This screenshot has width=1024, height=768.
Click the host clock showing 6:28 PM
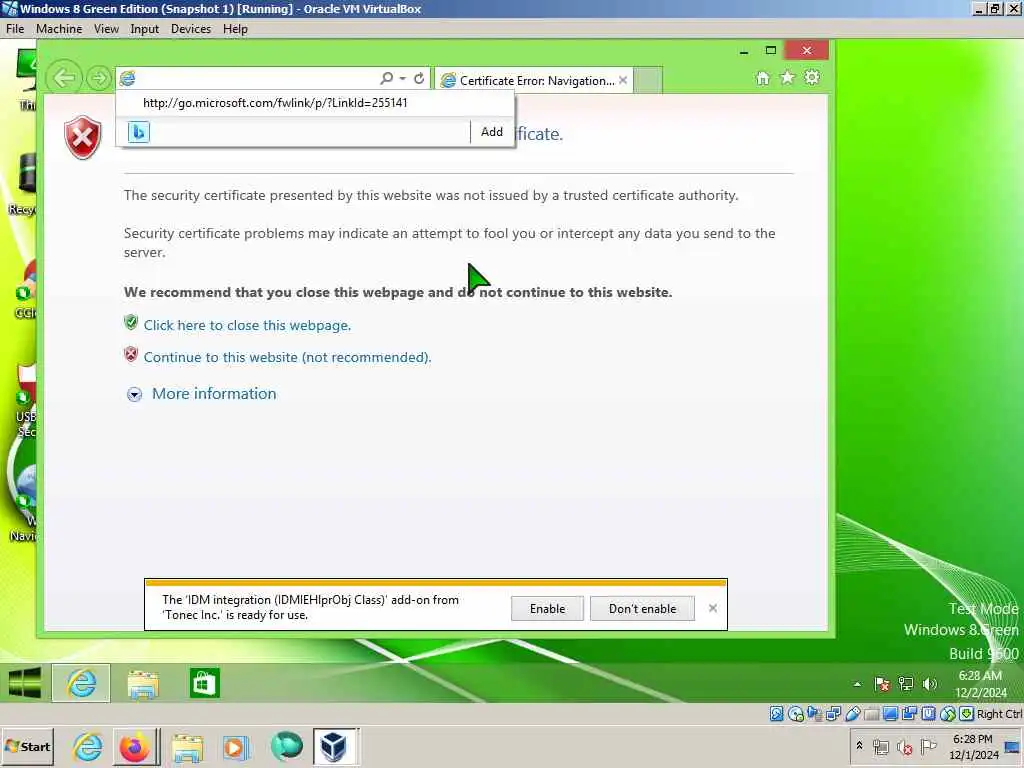974,747
